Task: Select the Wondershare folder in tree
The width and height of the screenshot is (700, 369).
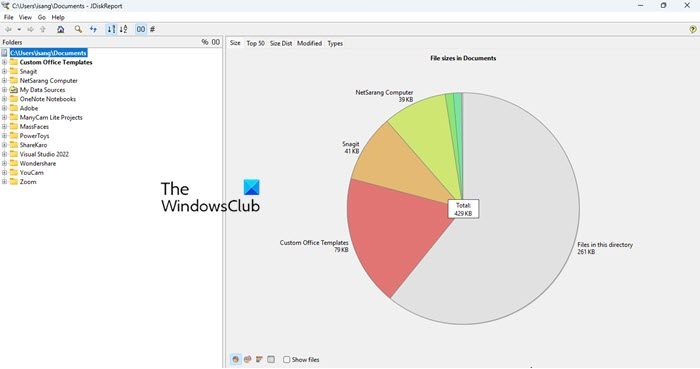Action: tap(38, 164)
